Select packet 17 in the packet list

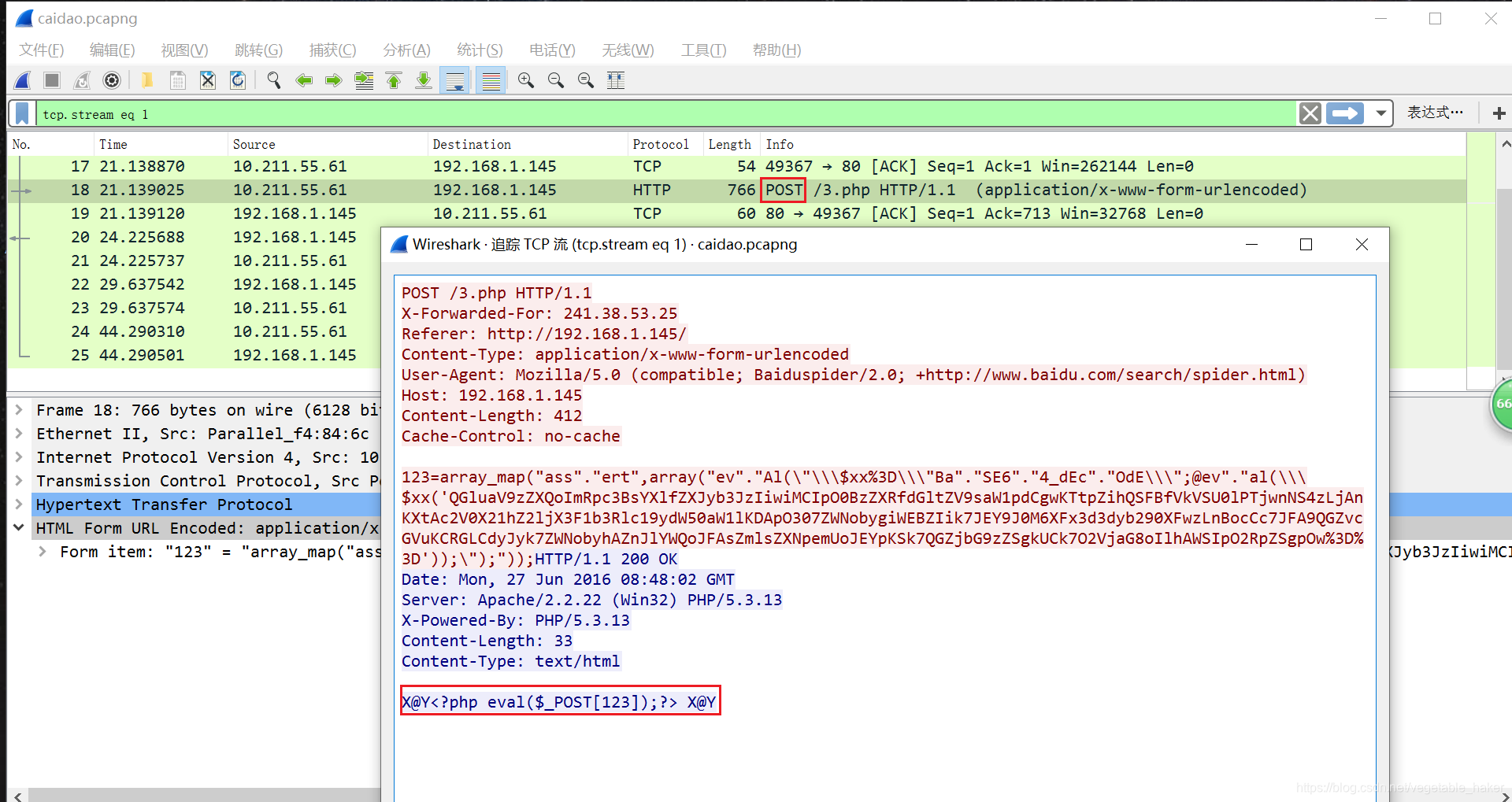pyautogui.click(x=736, y=166)
